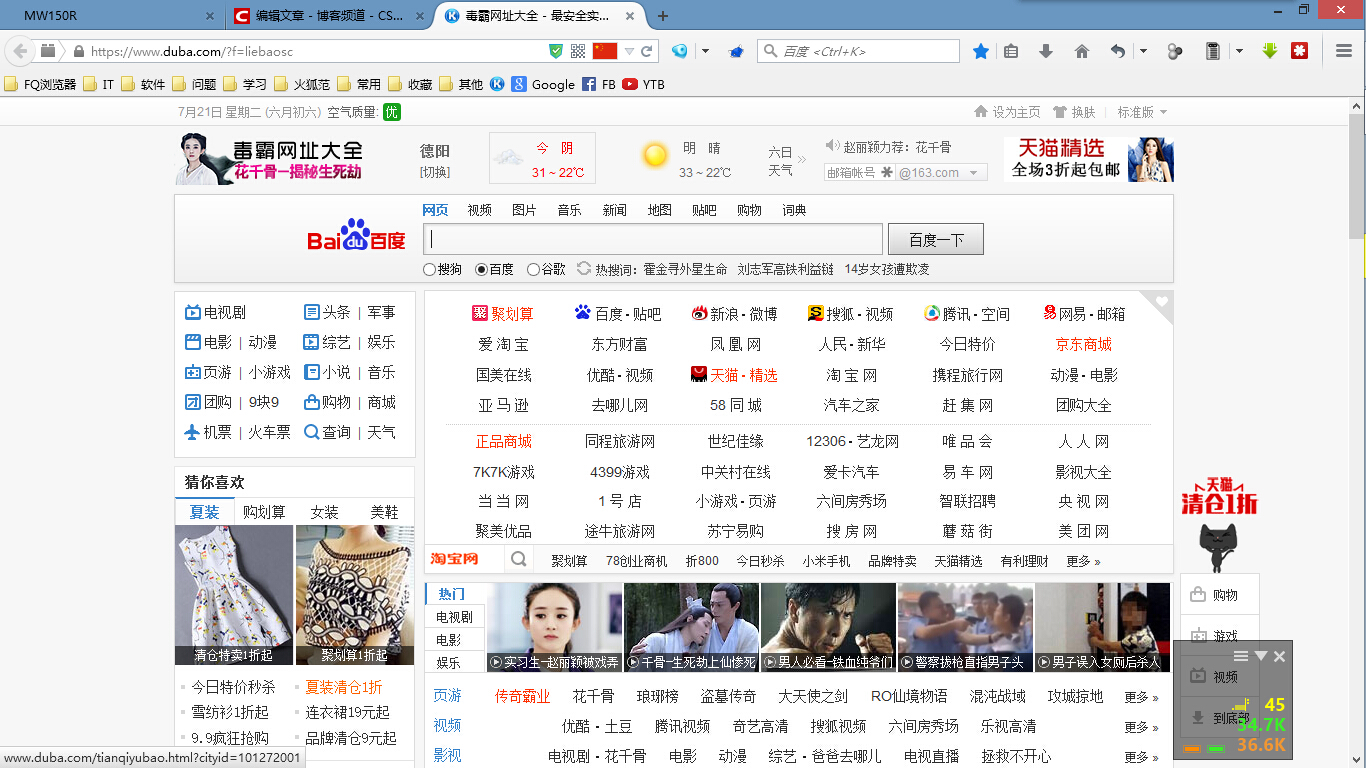Bookmark this page with the blue star icon
Screen dimensions: 1366x768
(x=981, y=51)
